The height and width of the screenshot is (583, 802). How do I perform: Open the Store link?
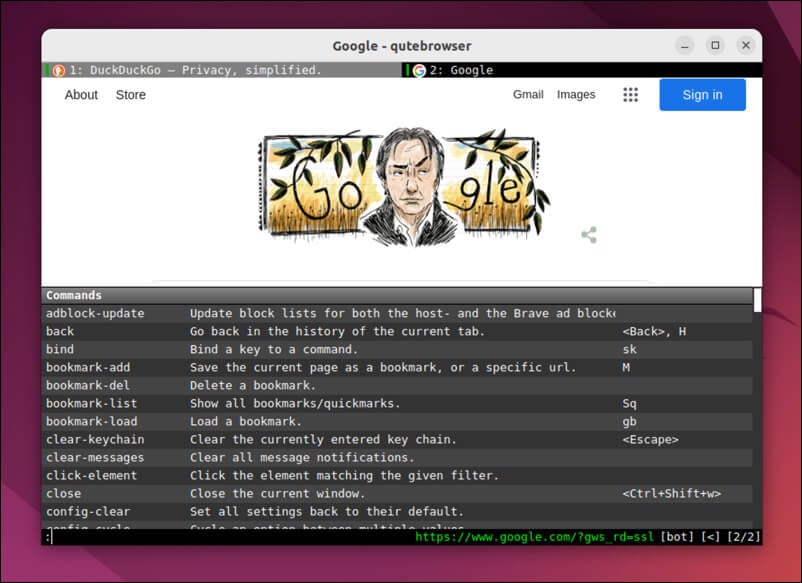click(x=131, y=95)
